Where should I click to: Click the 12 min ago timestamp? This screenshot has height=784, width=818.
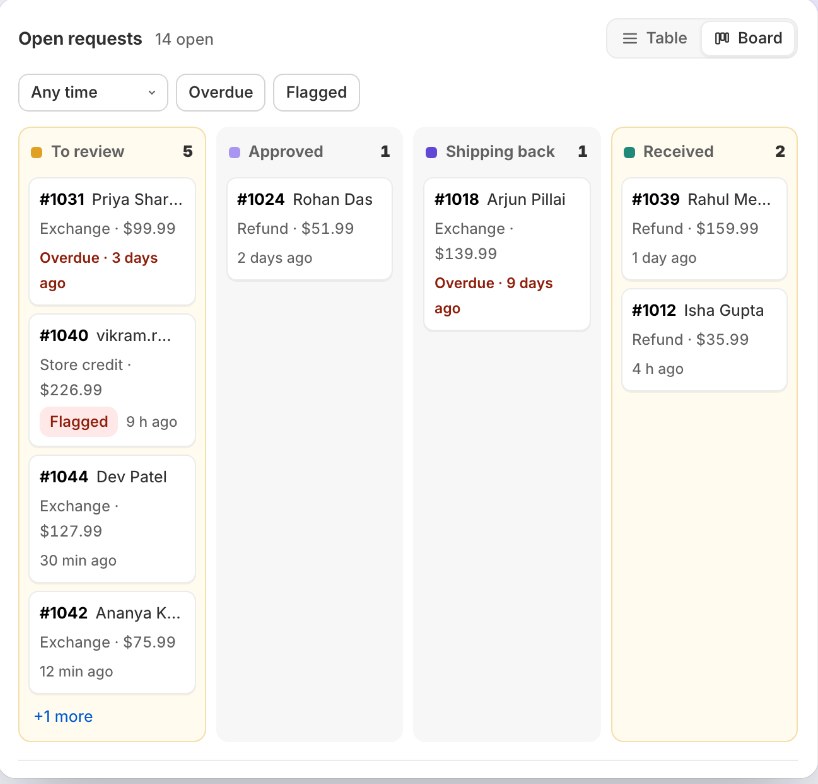point(76,672)
